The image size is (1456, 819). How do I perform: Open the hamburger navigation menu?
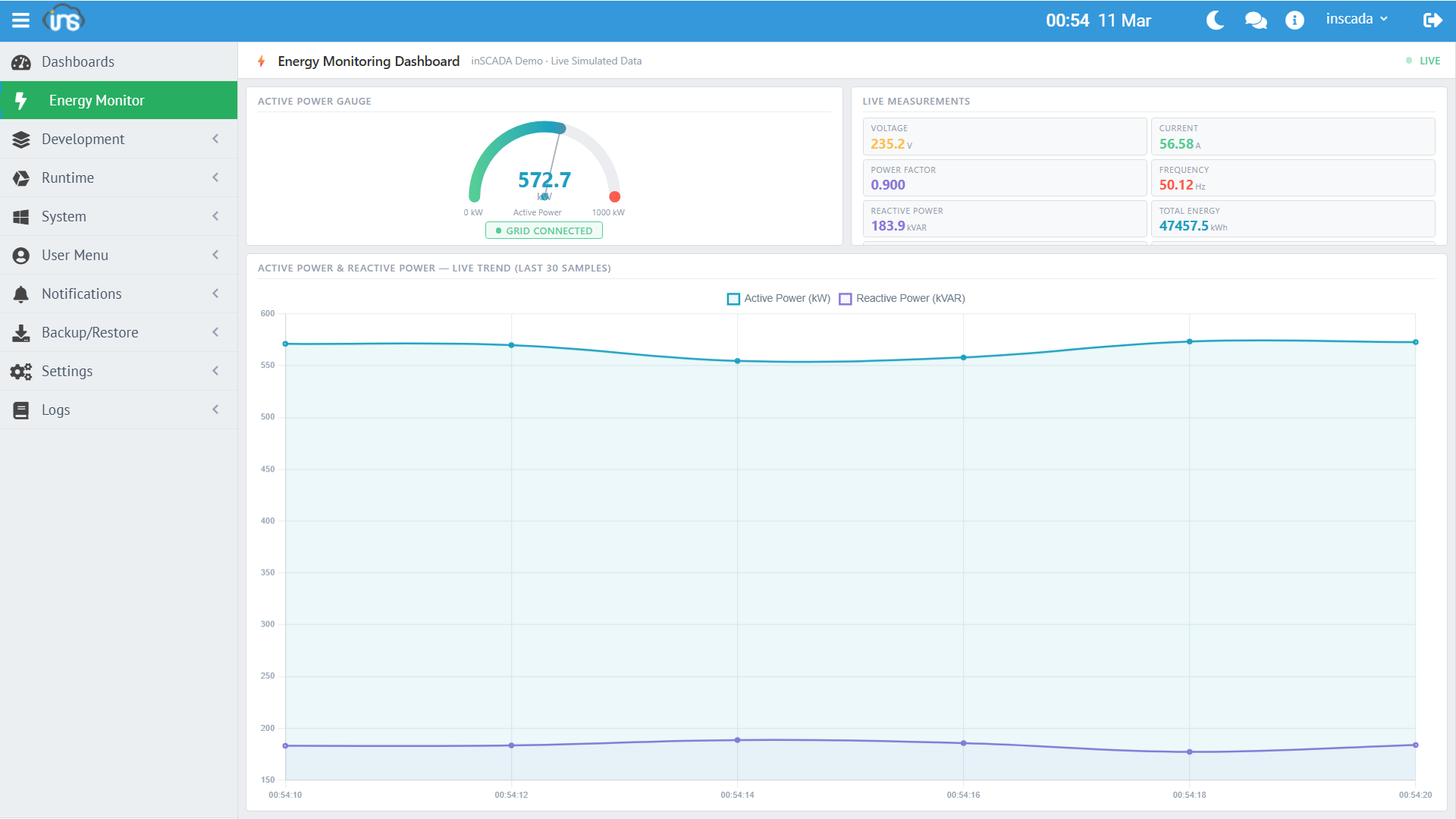[20, 20]
